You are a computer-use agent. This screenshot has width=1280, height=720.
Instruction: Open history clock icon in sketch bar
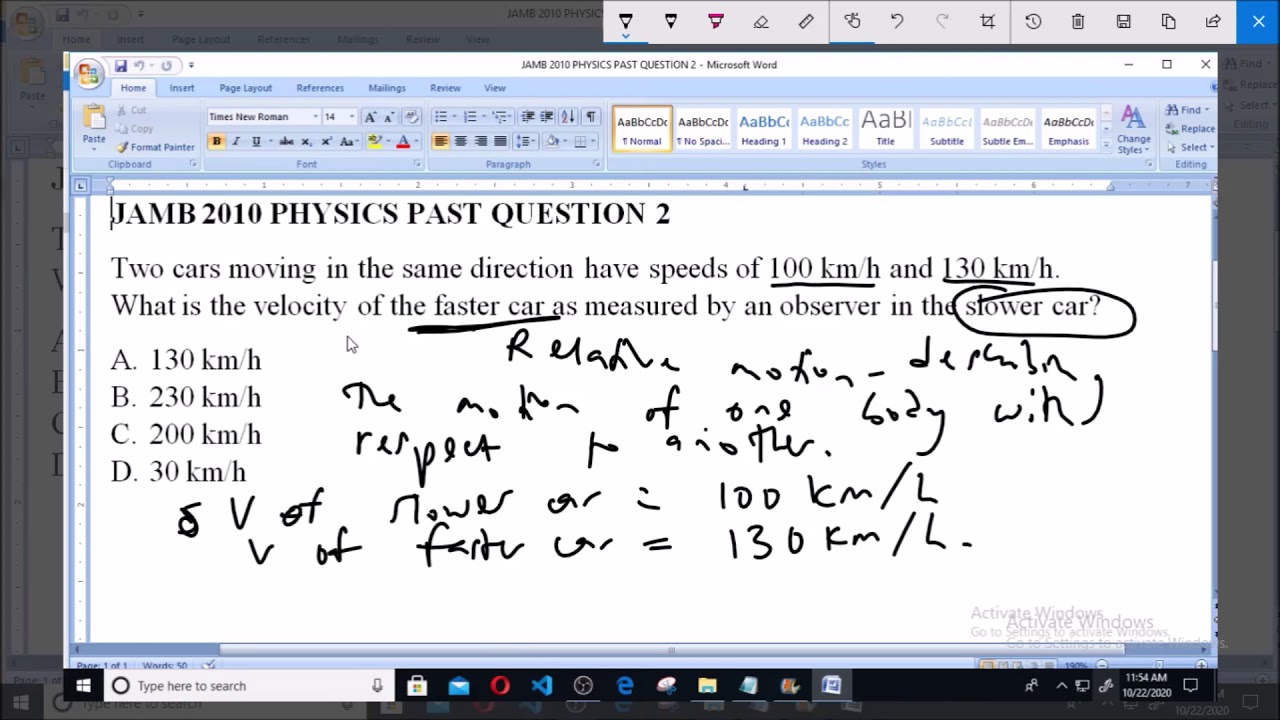(x=1033, y=21)
